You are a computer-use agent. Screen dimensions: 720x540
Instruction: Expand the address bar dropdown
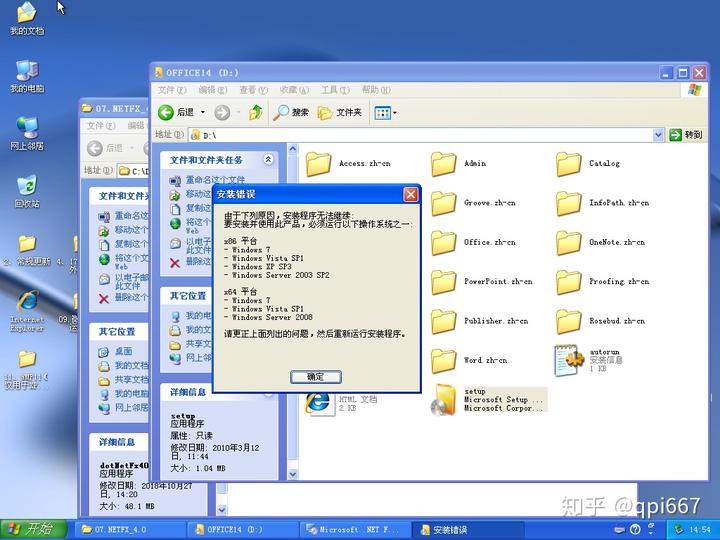pos(658,135)
